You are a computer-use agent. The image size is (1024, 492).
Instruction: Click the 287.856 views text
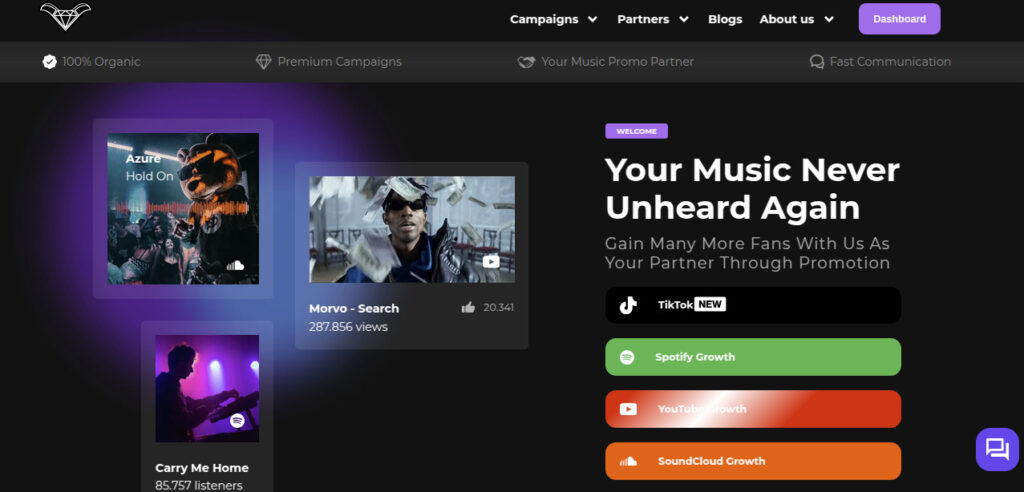tap(348, 327)
